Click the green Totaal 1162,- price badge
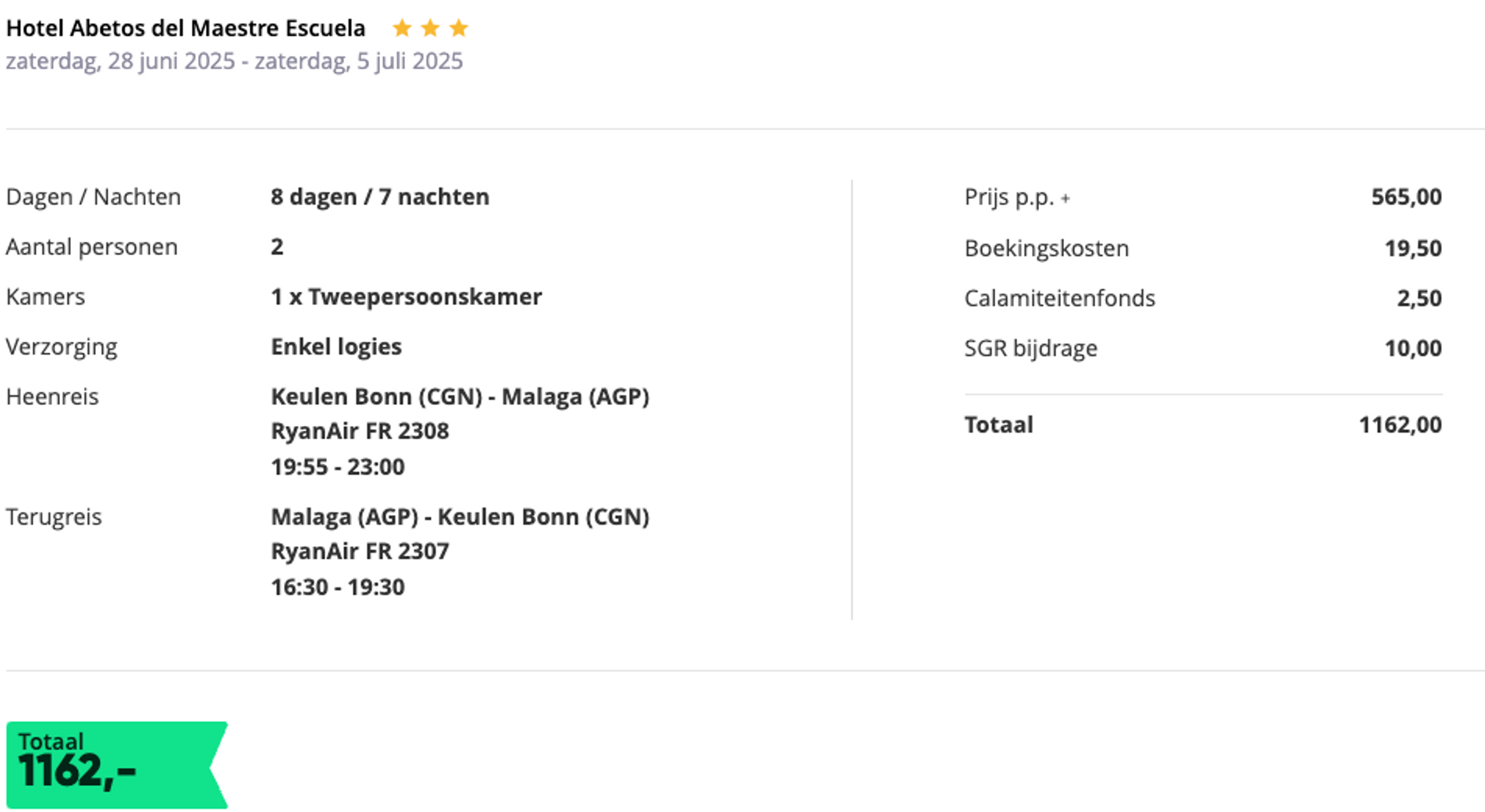 [x=117, y=765]
